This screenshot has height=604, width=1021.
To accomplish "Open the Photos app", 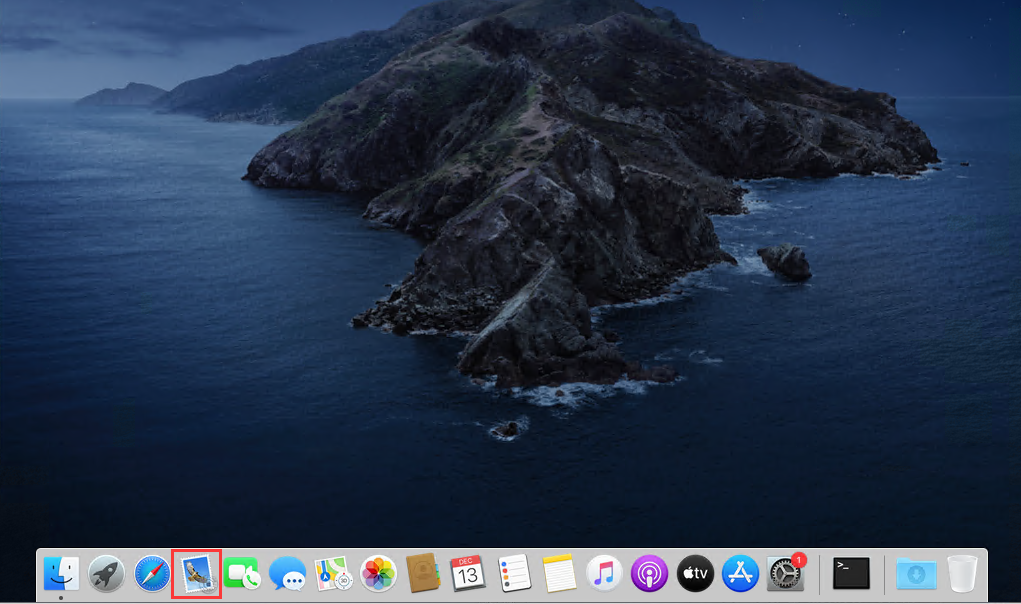I will tap(378, 573).
